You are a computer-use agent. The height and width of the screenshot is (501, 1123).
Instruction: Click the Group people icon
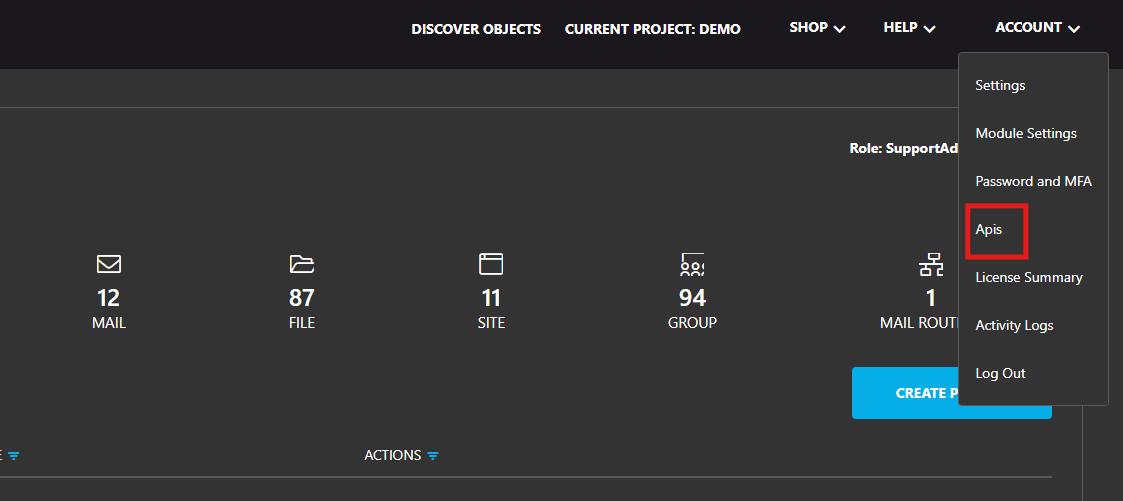click(x=692, y=264)
